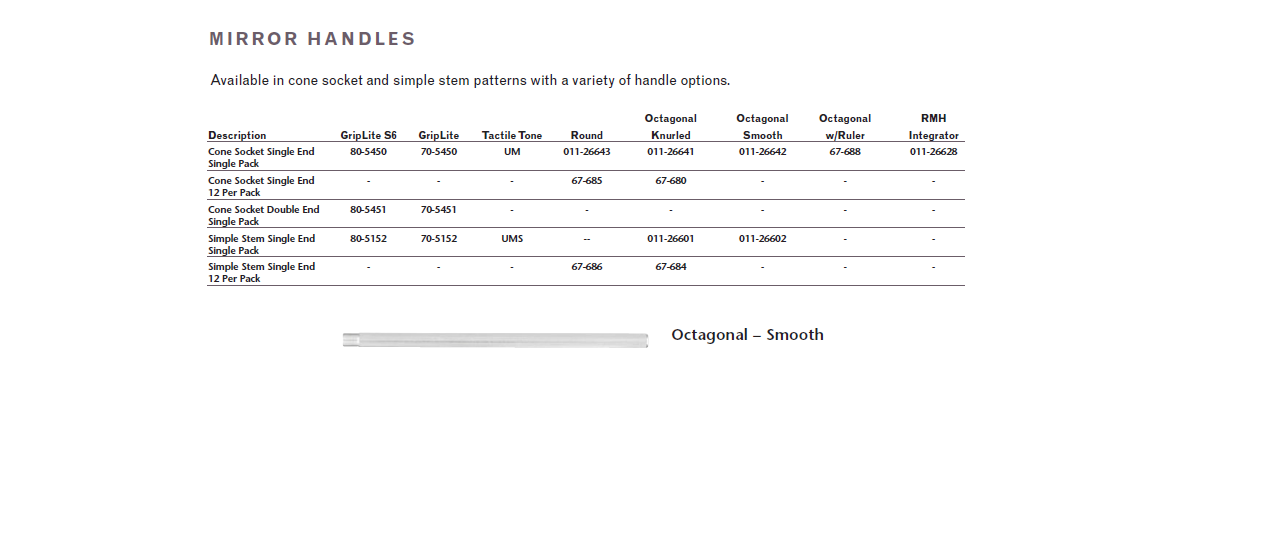
Task: Click the "Available in cone socket" description sentence
Action: (x=470, y=80)
